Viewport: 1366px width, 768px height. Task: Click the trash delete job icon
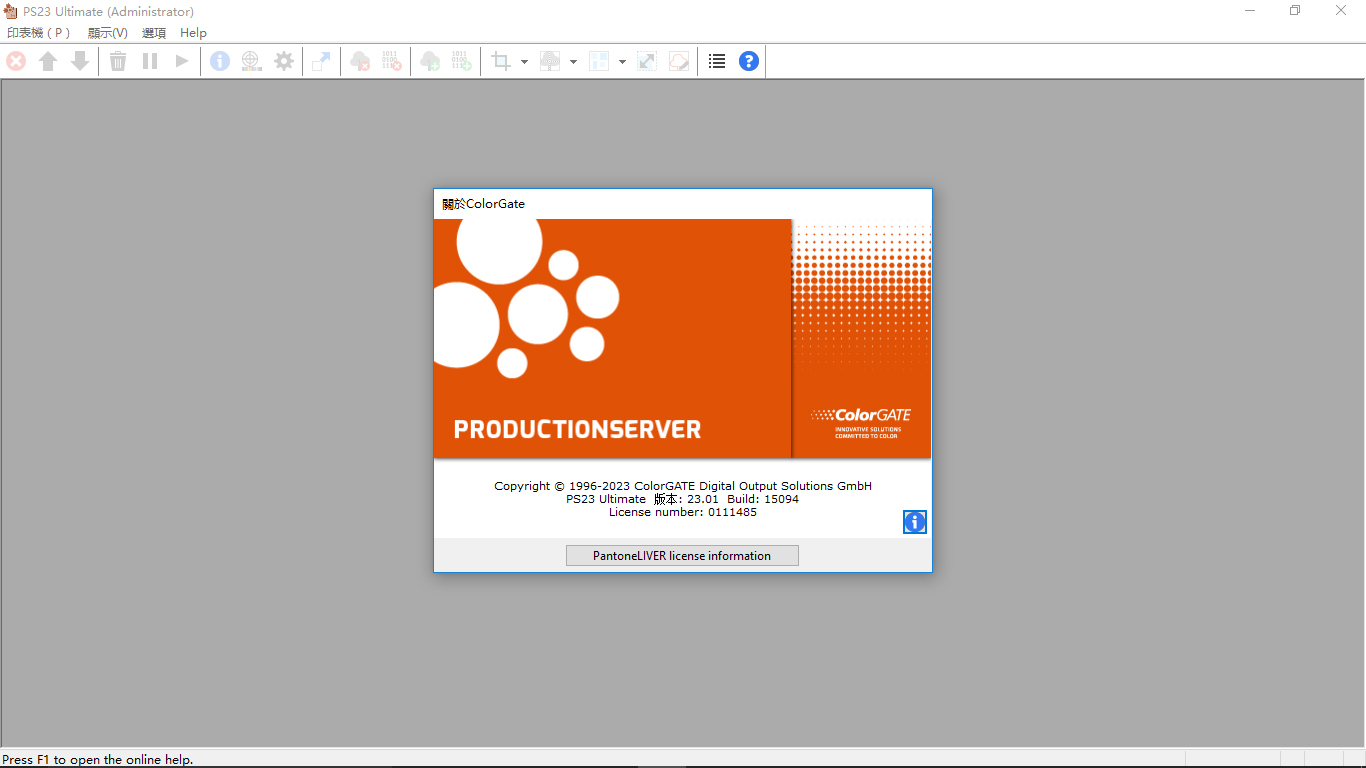118,61
